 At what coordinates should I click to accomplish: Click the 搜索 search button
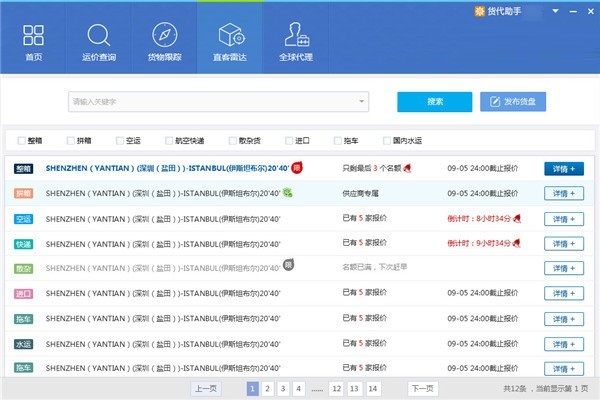click(435, 102)
